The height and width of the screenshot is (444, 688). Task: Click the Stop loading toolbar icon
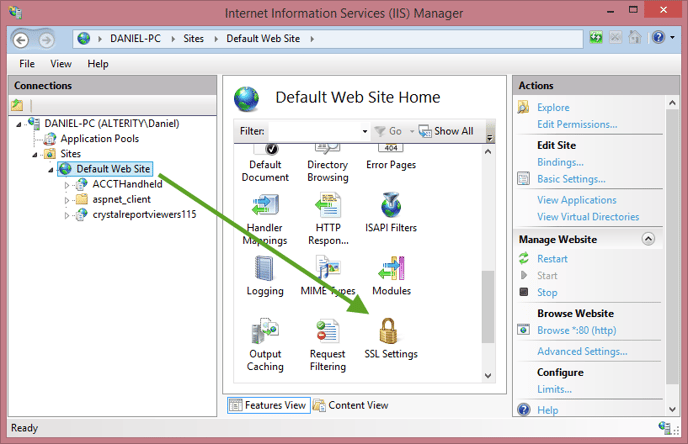(x=615, y=38)
